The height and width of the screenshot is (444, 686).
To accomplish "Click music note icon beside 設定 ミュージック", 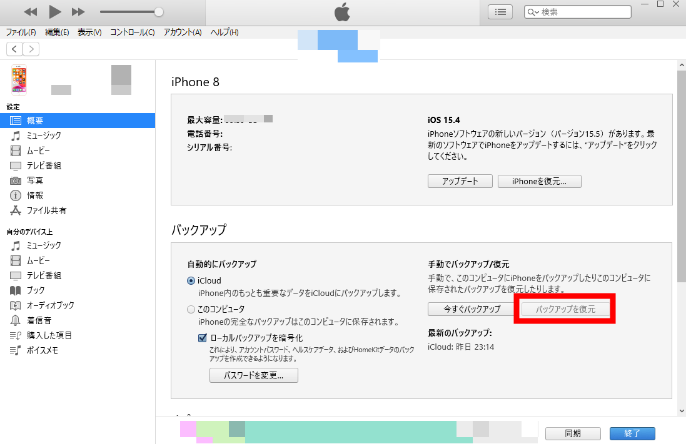I will [x=15, y=135].
